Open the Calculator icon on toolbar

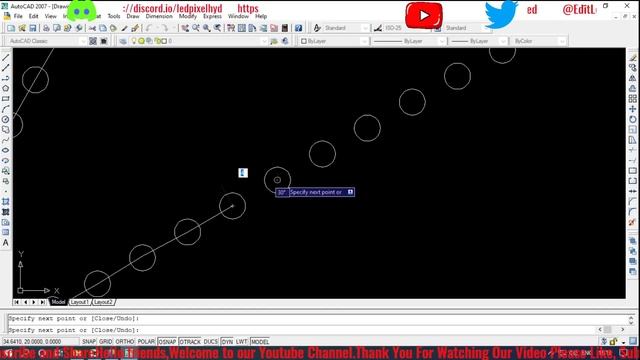coord(285,28)
